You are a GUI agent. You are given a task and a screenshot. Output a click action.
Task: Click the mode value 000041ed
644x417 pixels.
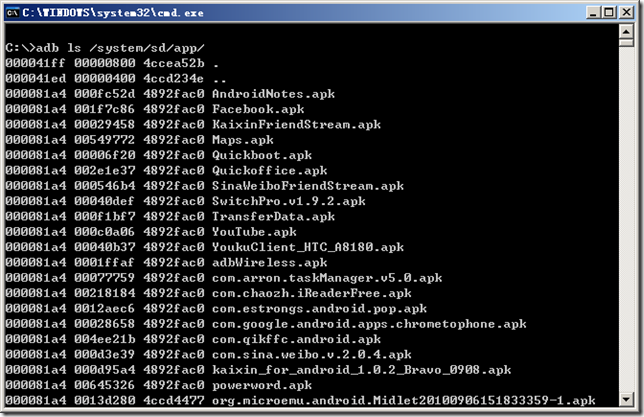point(35,78)
